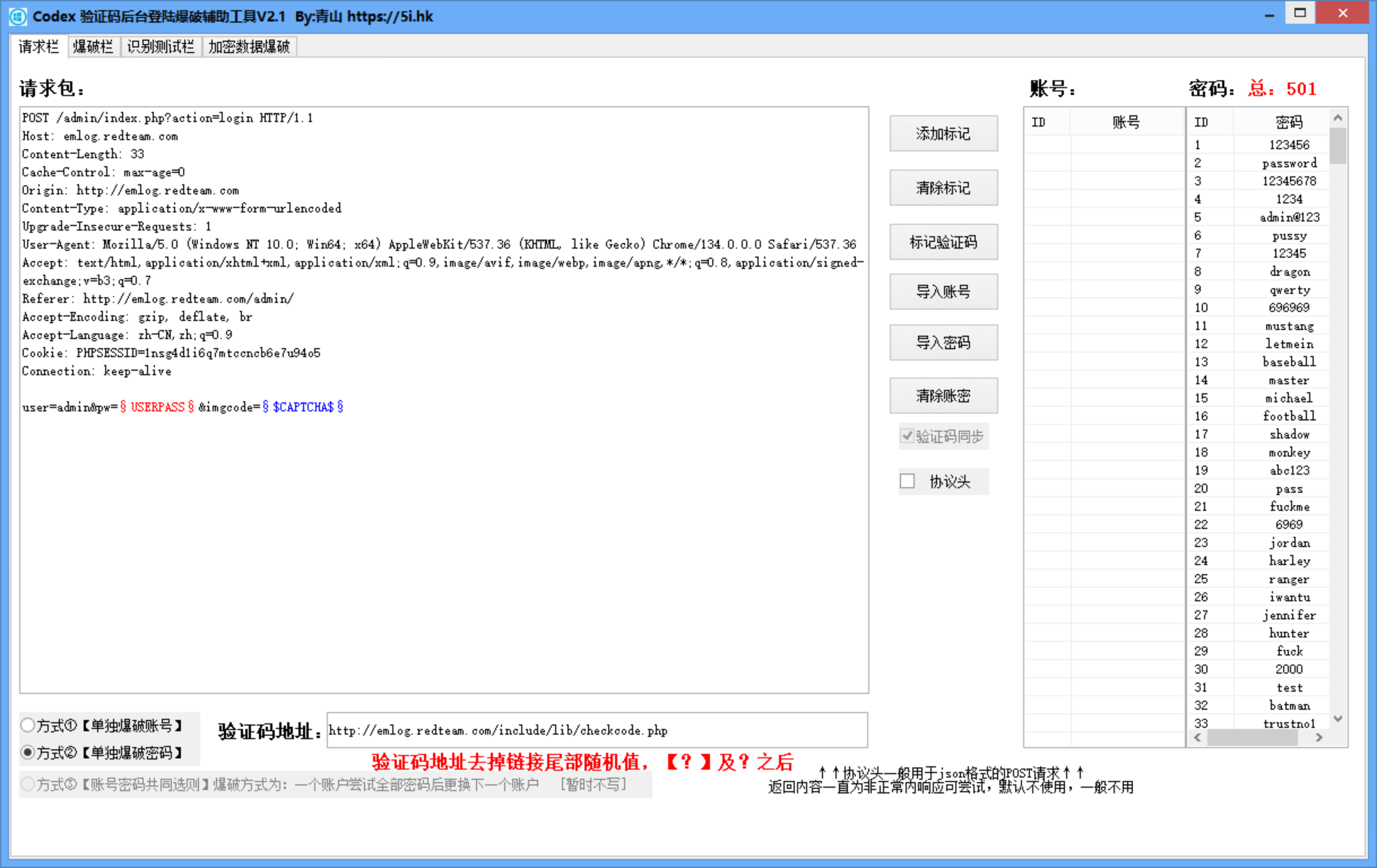1377x868 pixels.
Task: Click the POST /admin/index.php request line
Action: [x=167, y=118]
